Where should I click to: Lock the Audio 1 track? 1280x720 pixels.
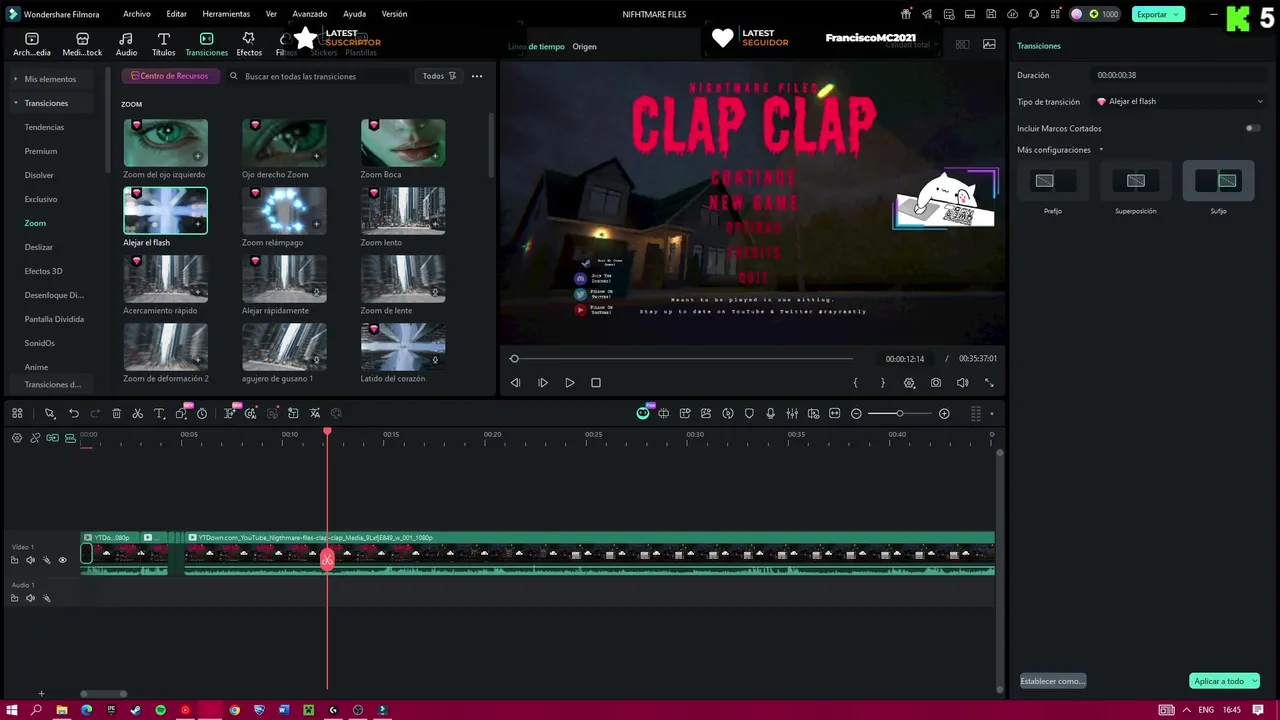(x=14, y=598)
